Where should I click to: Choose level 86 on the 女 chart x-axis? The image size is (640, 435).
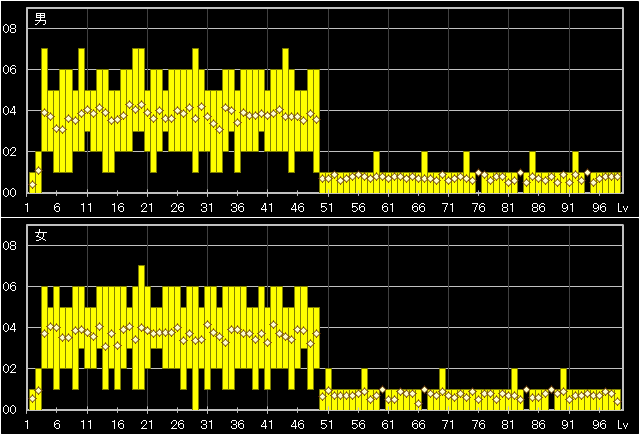point(538,425)
